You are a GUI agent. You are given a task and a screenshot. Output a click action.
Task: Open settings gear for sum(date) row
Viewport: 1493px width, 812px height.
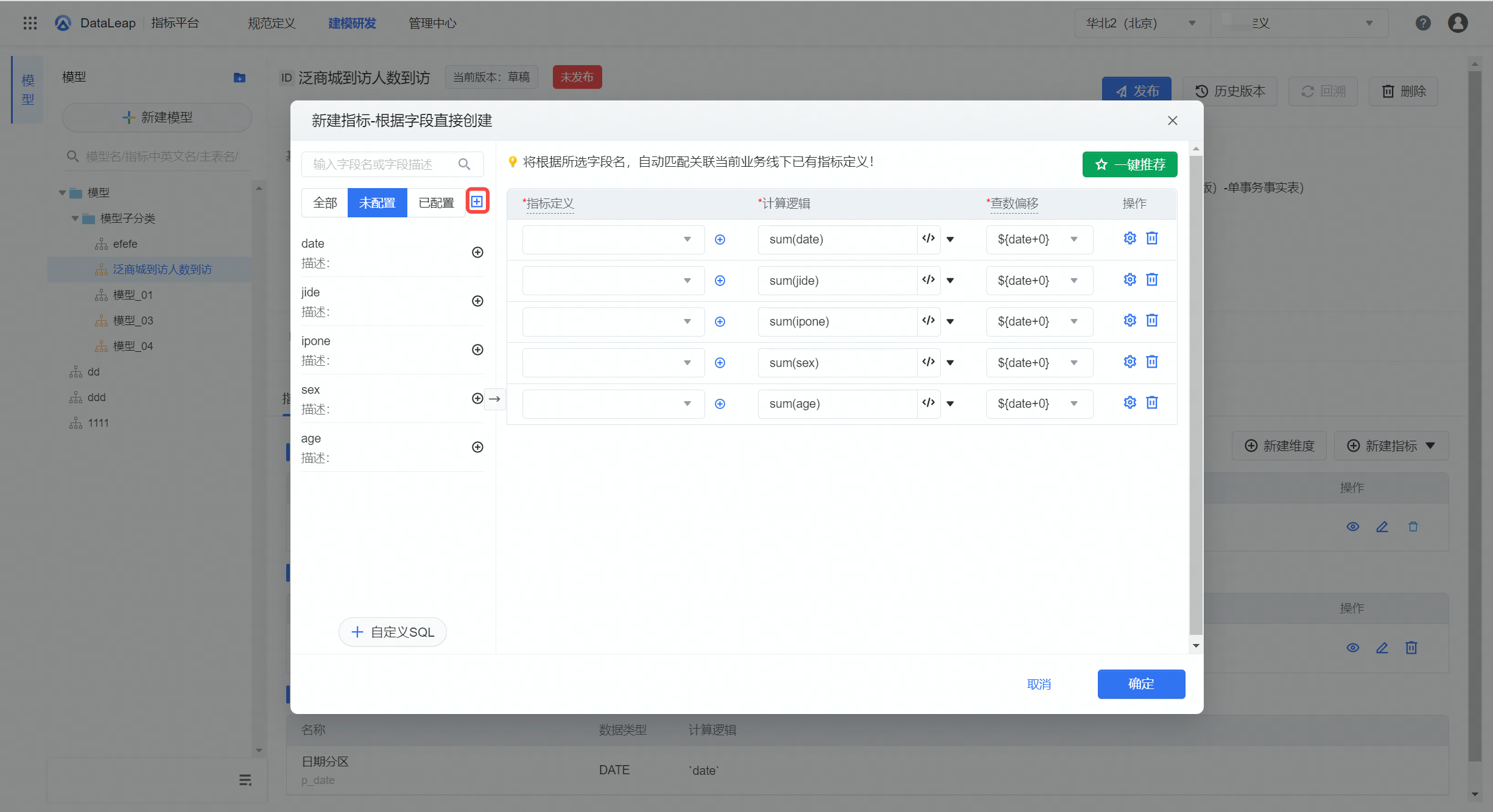click(1130, 238)
